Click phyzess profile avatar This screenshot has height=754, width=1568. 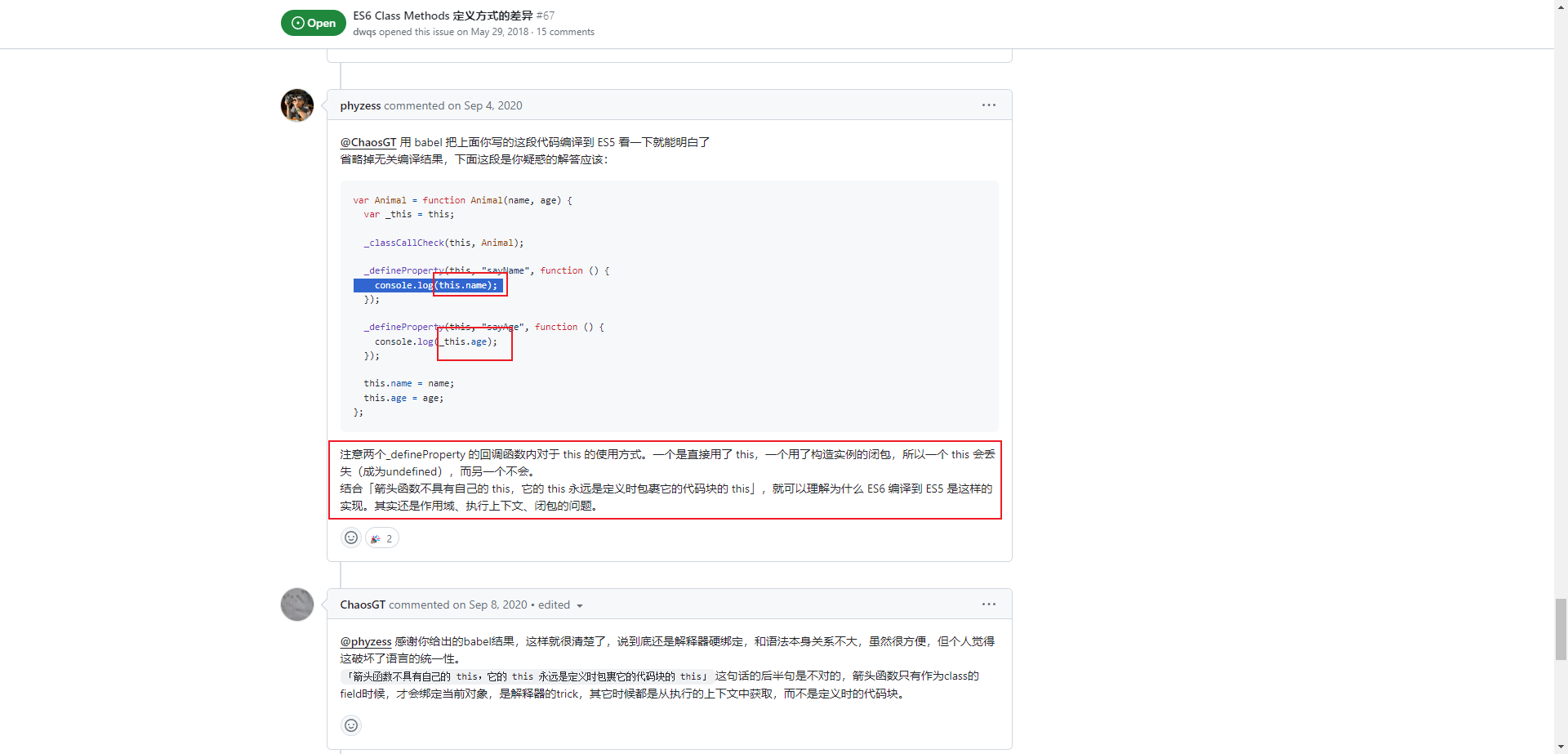pos(297,105)
